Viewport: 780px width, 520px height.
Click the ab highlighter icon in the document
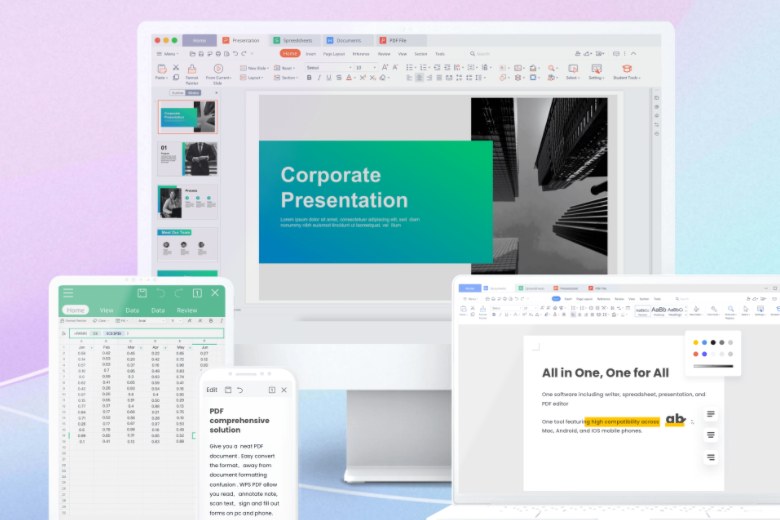(676, 419)
